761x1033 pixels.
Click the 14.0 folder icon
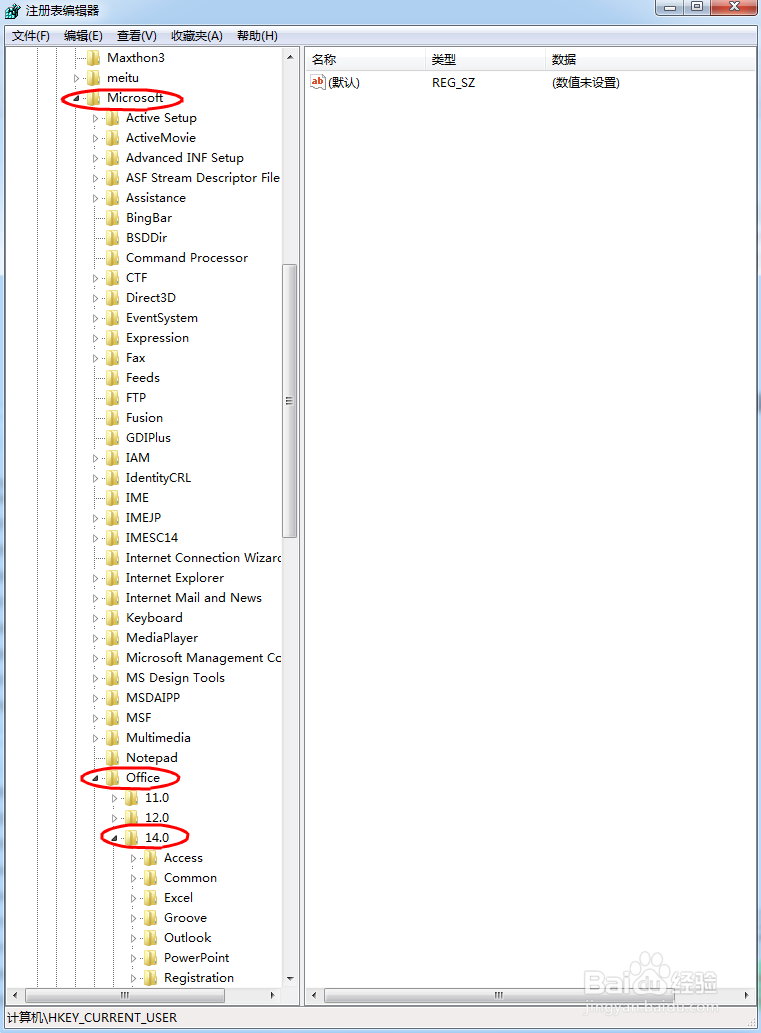point(132,838)
